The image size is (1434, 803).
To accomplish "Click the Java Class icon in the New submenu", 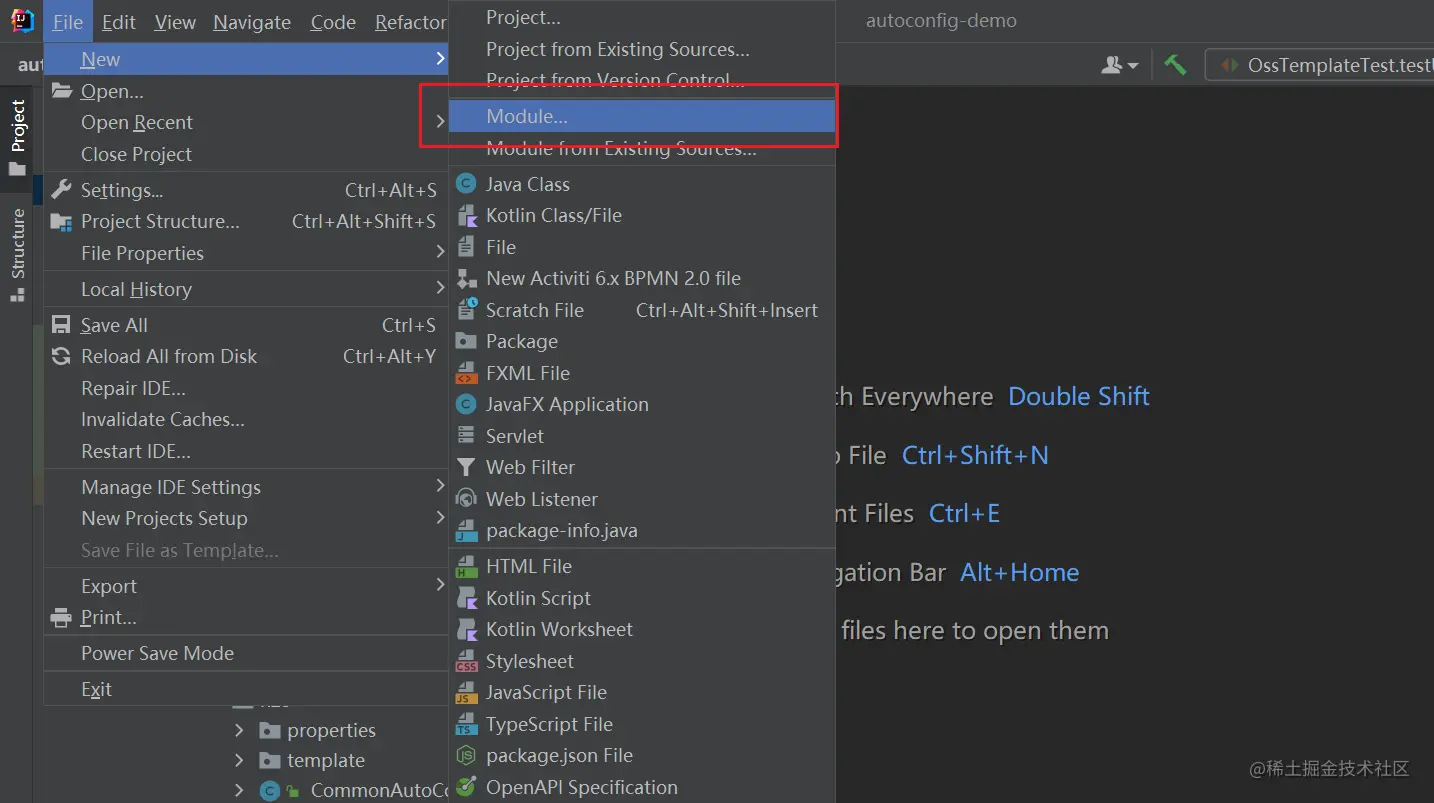I will click(x=466, y=184).
